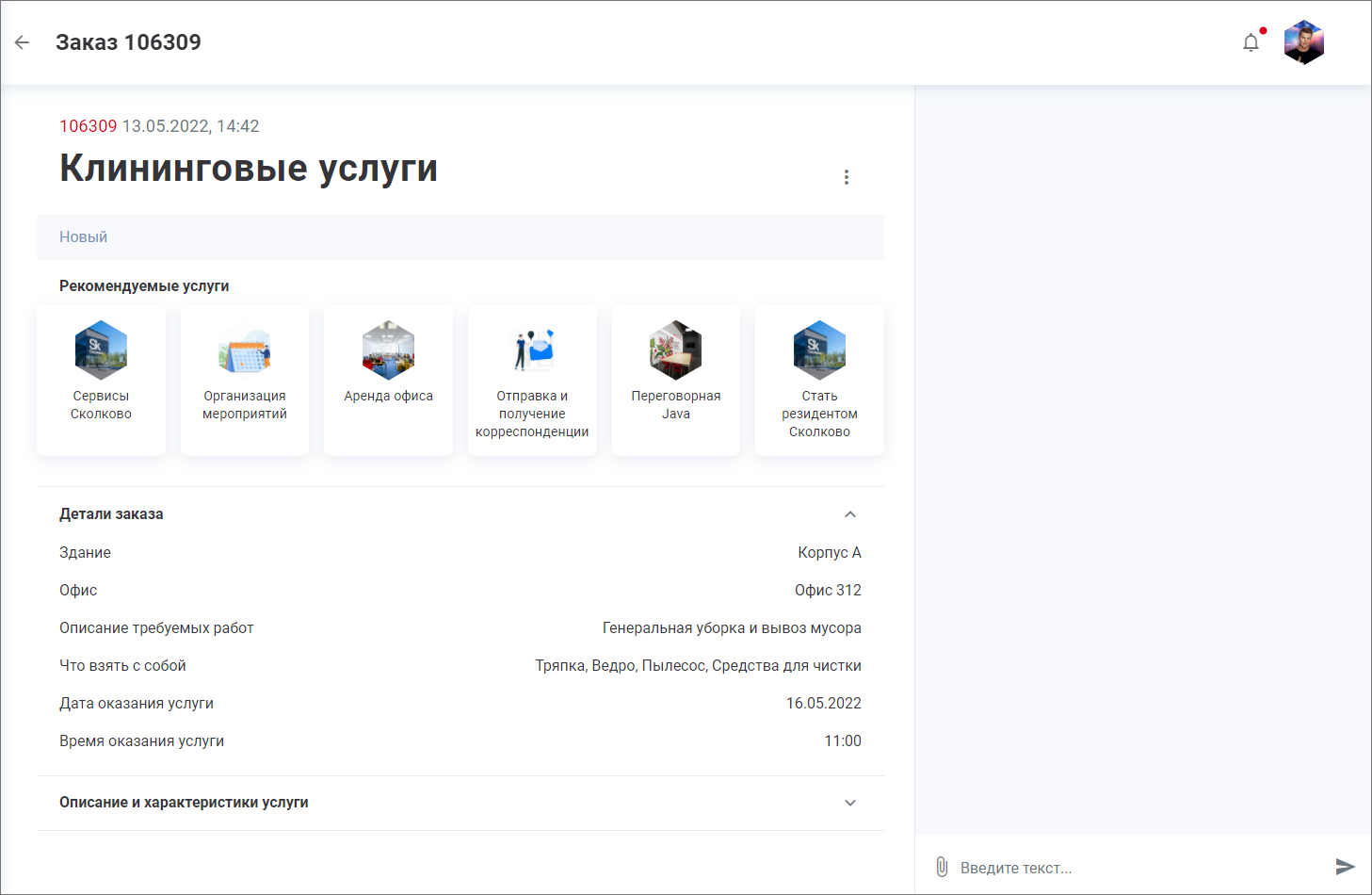Click the Новый status bar
This screenshot has height=895, width=1372.
pos(460,237)
